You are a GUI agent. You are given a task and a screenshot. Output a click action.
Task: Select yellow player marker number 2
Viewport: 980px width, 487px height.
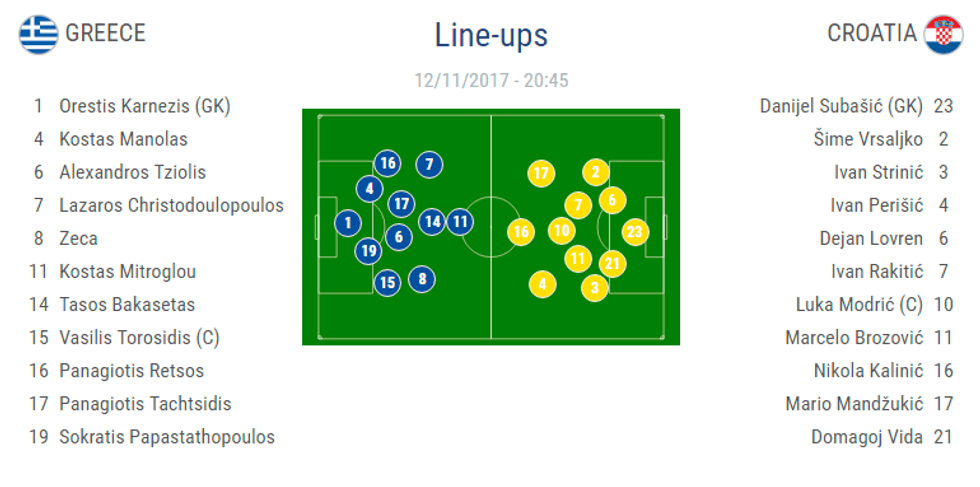coord(595,172)
